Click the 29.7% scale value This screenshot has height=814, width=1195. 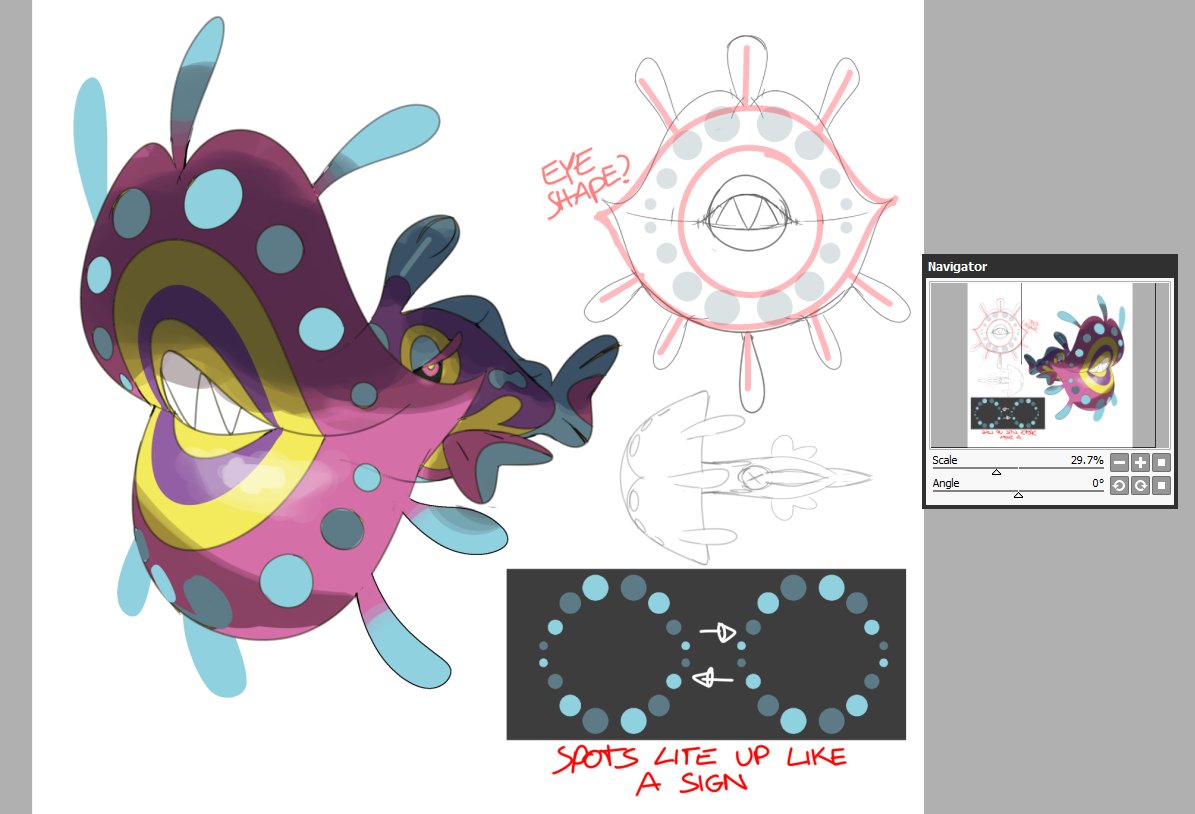(1087, 460)
